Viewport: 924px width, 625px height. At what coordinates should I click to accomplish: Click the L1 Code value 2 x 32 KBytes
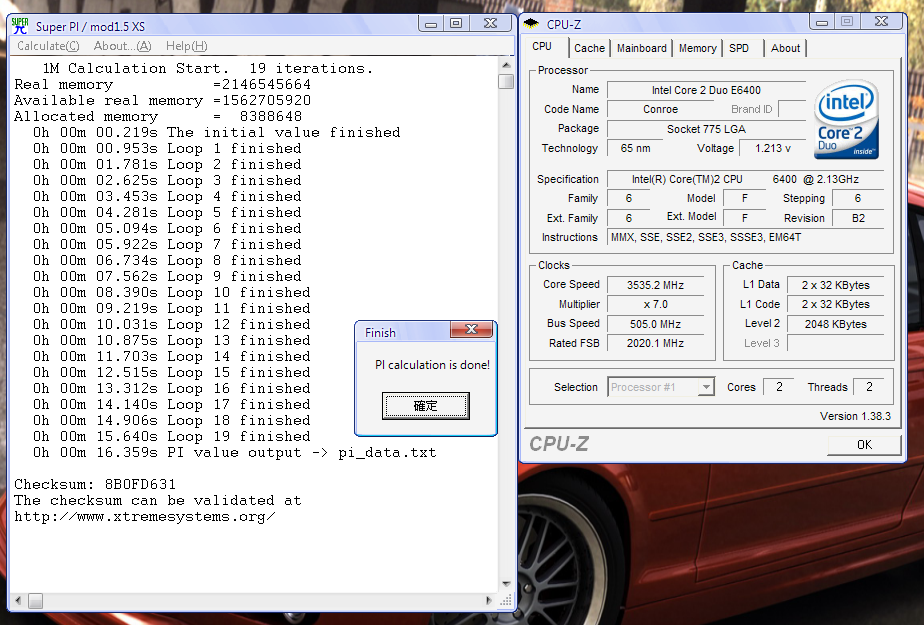(836, 305)
